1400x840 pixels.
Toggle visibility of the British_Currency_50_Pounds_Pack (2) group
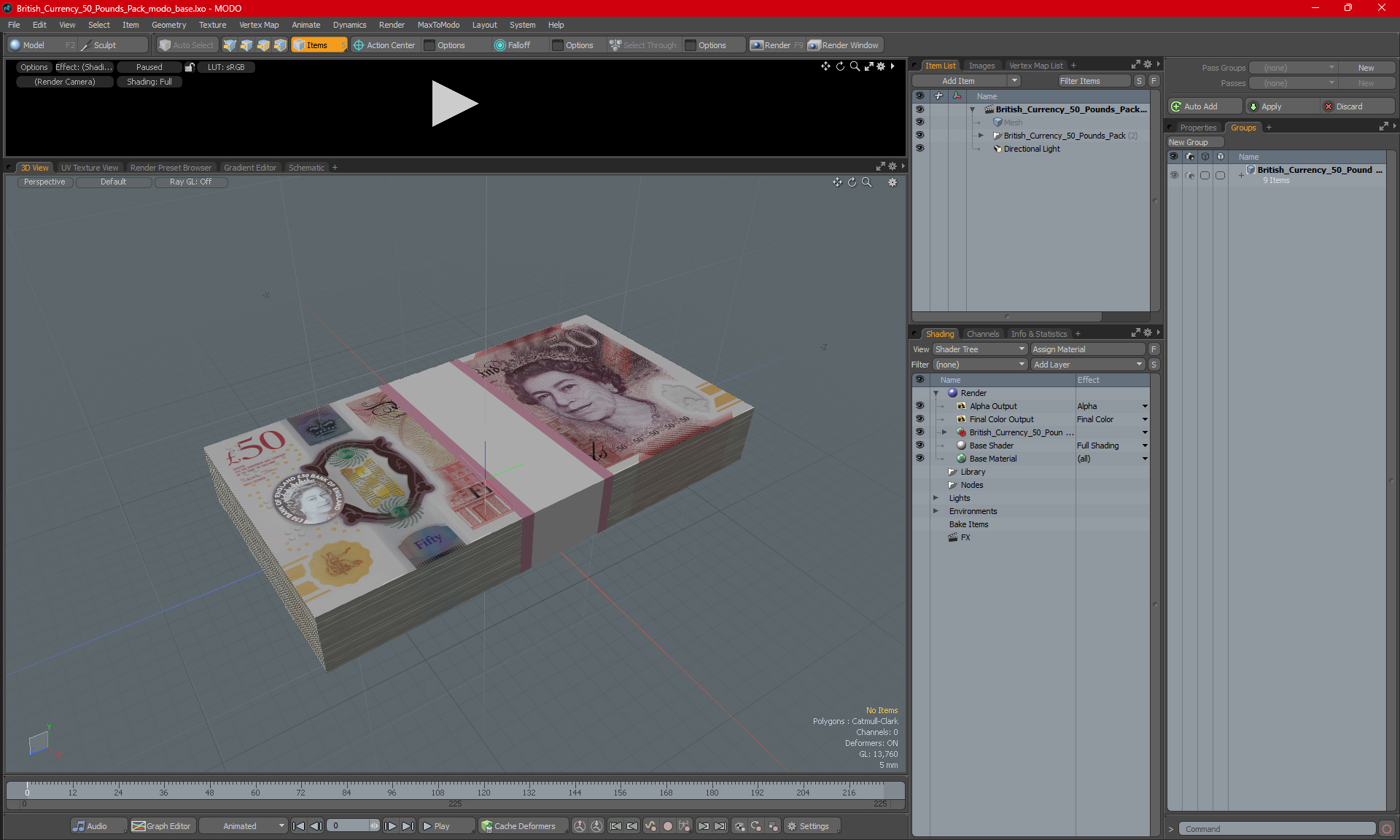click(x=919, y=136)
